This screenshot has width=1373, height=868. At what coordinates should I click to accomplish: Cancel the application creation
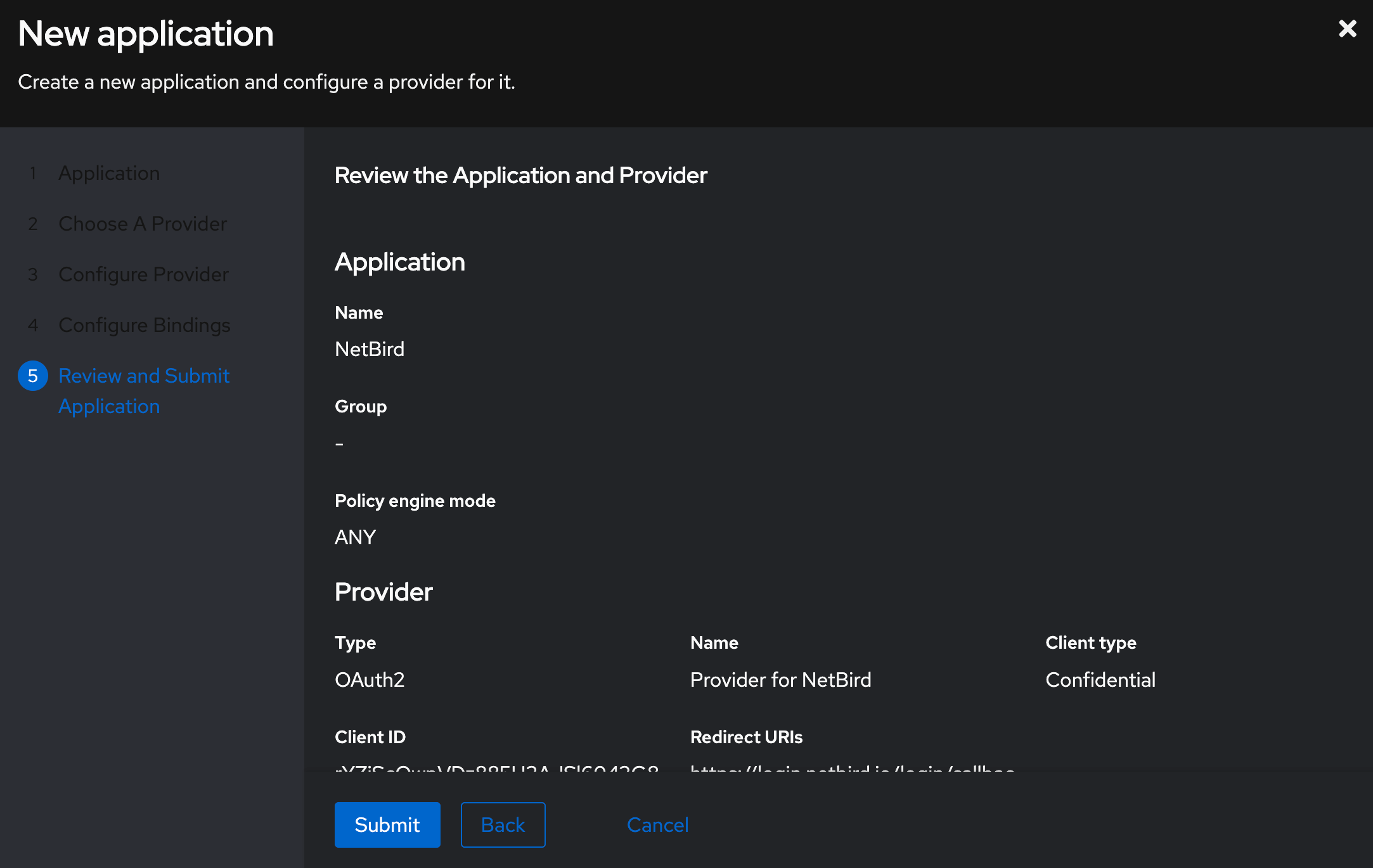tap(657, 824)
